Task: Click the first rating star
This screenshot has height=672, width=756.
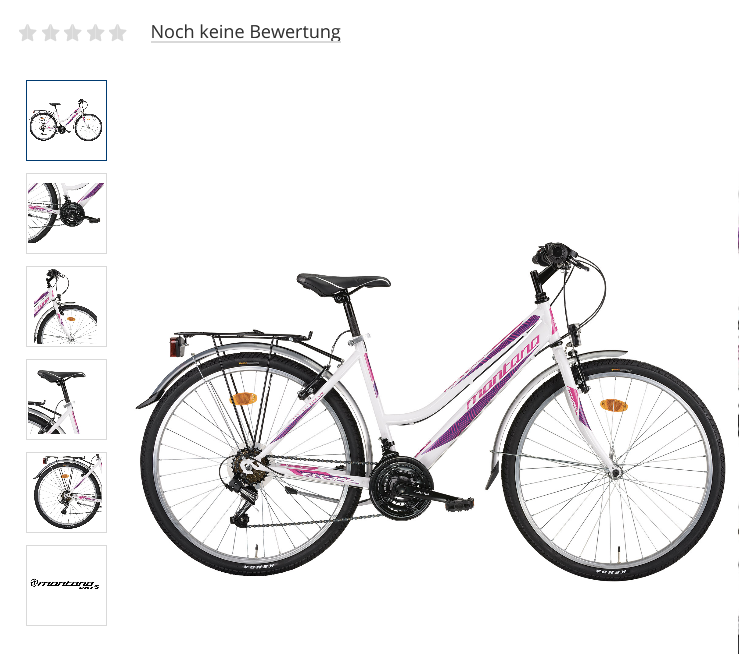Action: tap(27, 33)
